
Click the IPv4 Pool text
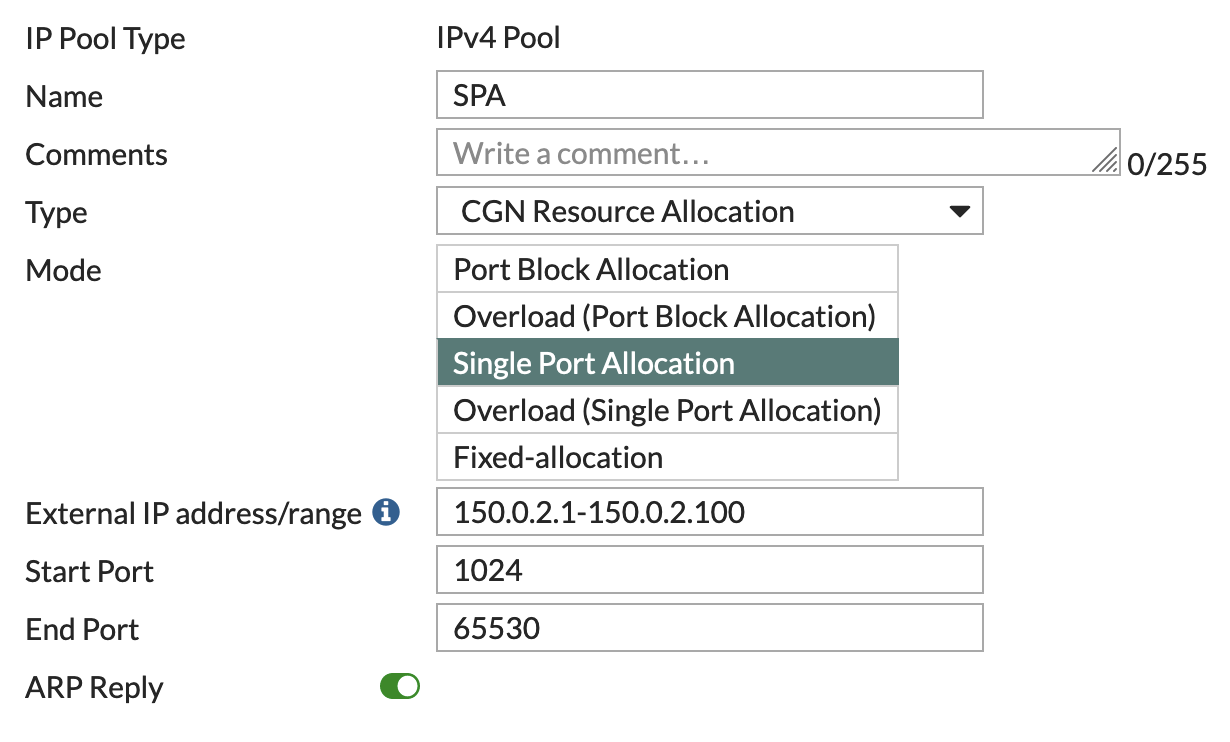coord(499,39)
